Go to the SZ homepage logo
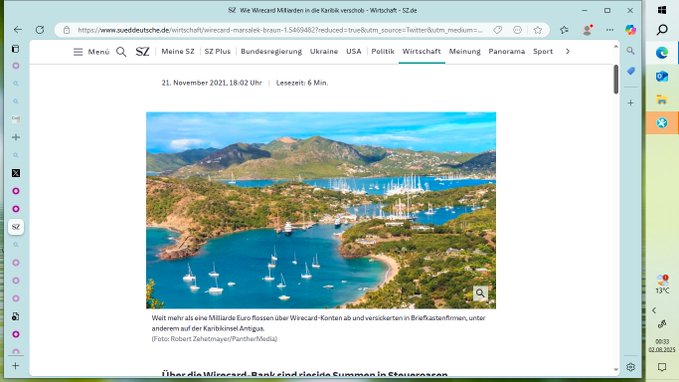 point(142,52)
